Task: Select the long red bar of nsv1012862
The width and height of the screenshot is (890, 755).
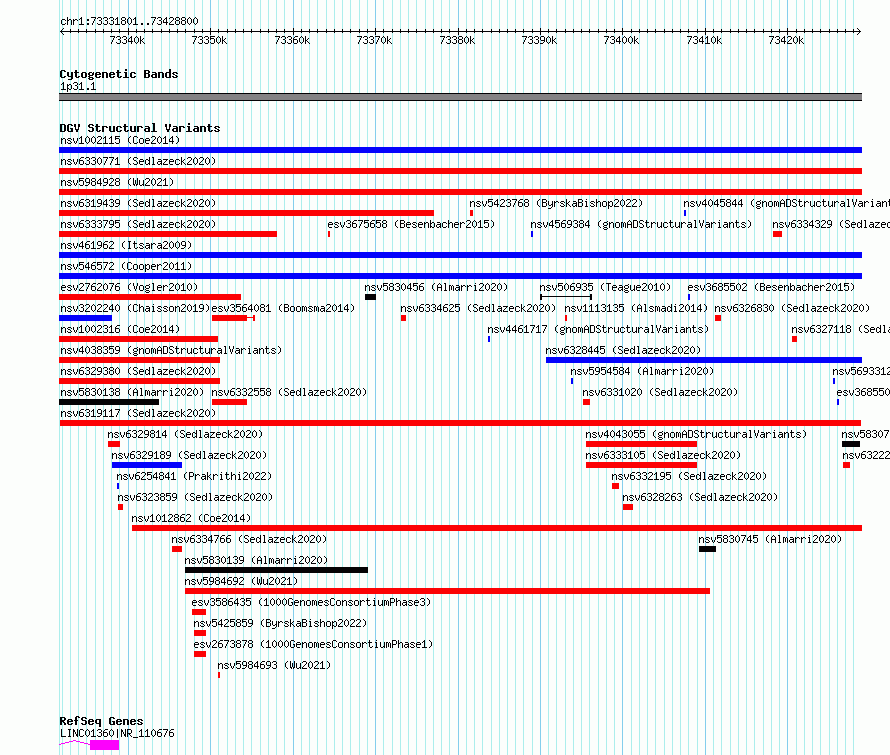Action: click(497, 528)
